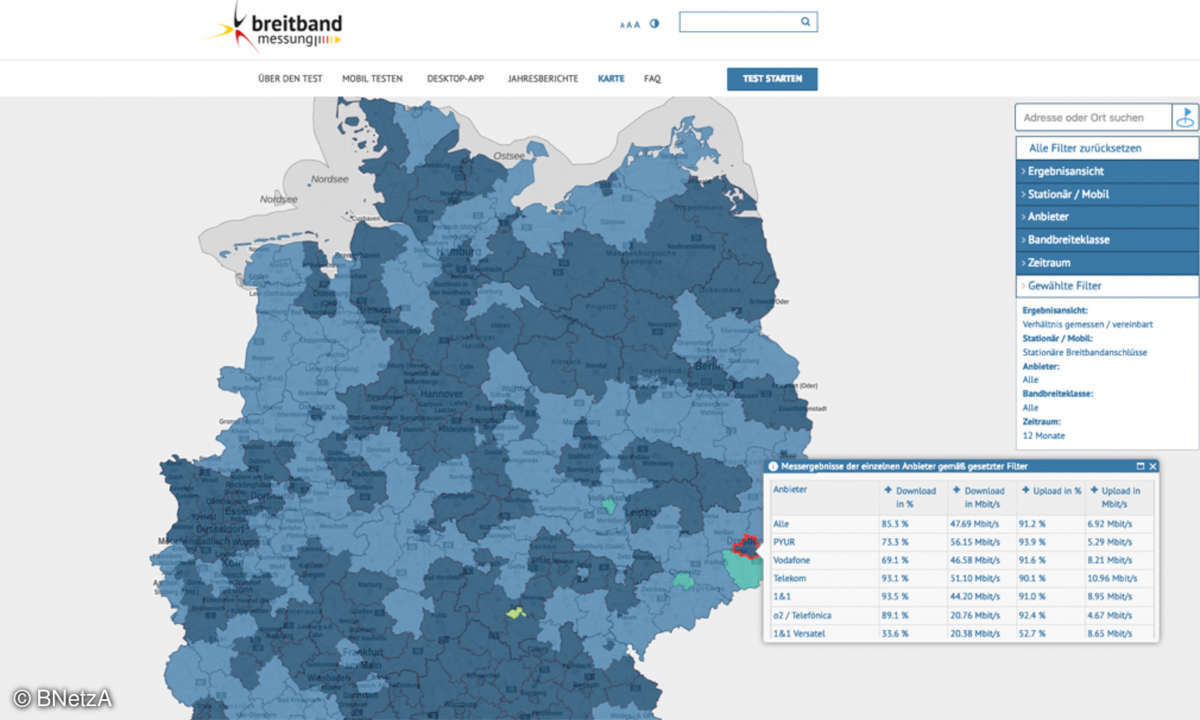Click the font size AAA icon

pos(630,25)
